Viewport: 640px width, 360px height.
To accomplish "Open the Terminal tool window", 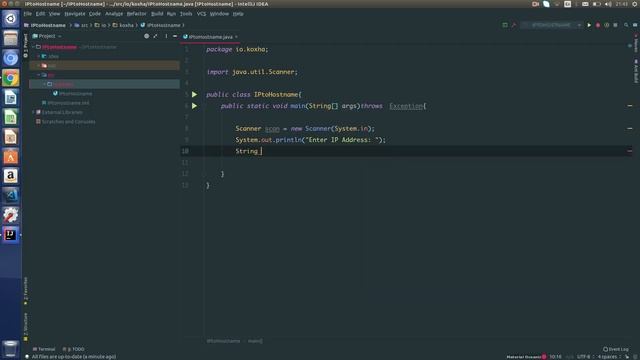I will pyautogui.click(x=44, y=349).
